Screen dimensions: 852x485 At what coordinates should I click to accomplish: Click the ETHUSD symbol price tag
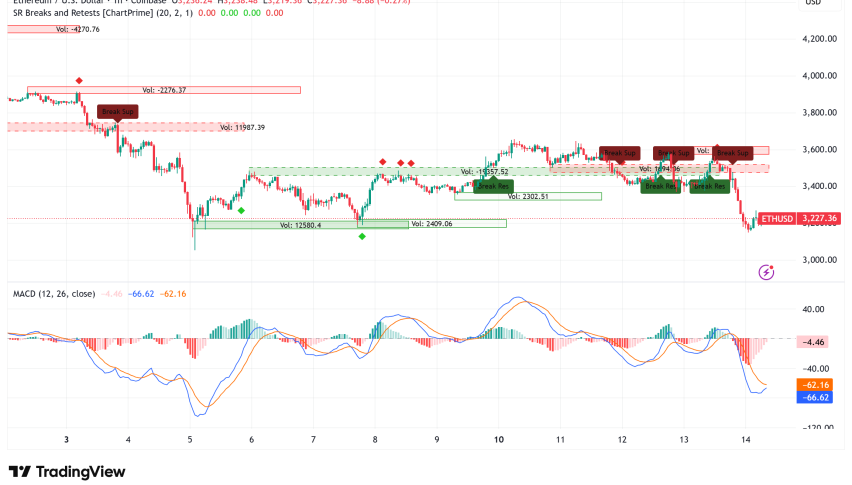pos(778,218)
